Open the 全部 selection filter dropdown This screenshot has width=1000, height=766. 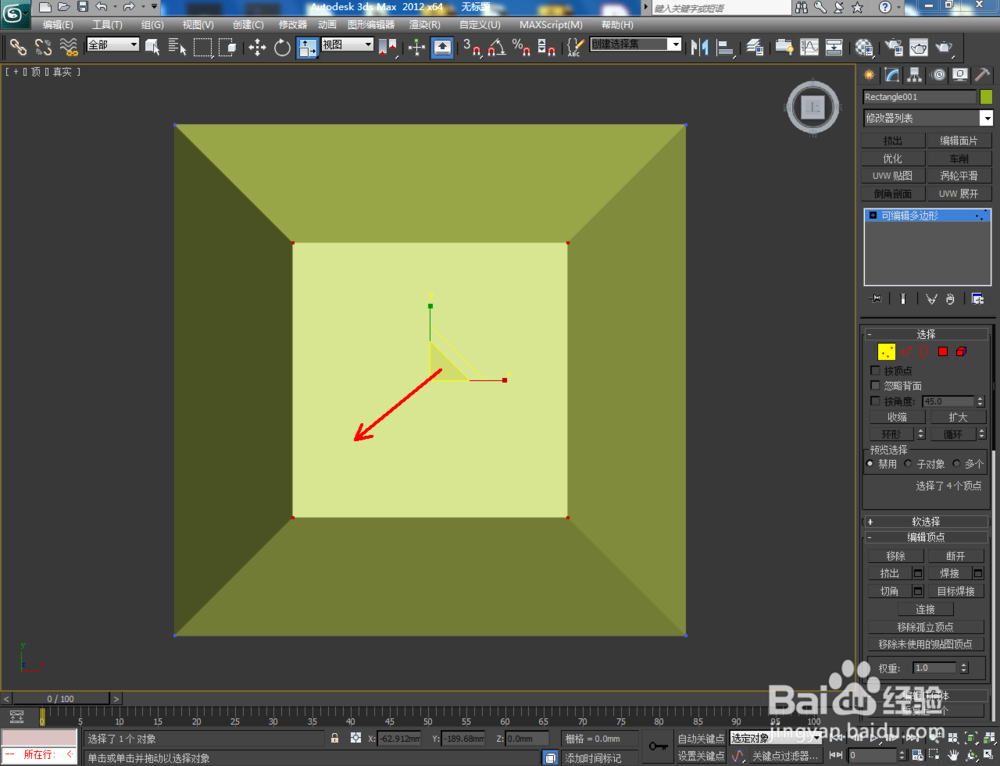pos(112,44)
